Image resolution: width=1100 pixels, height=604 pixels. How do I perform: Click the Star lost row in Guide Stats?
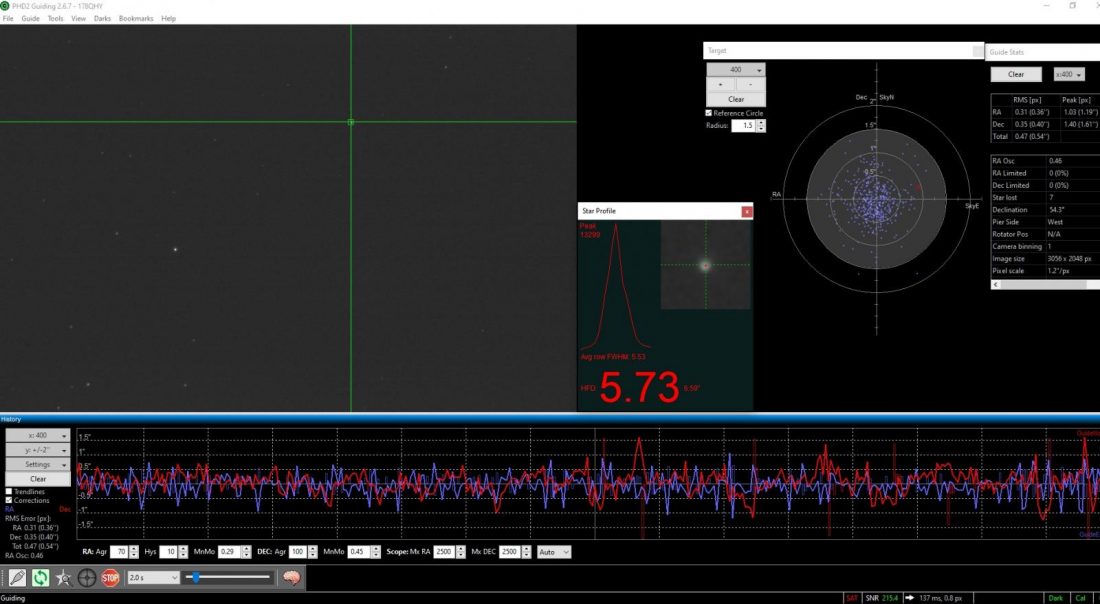(x=1045, y=198)
